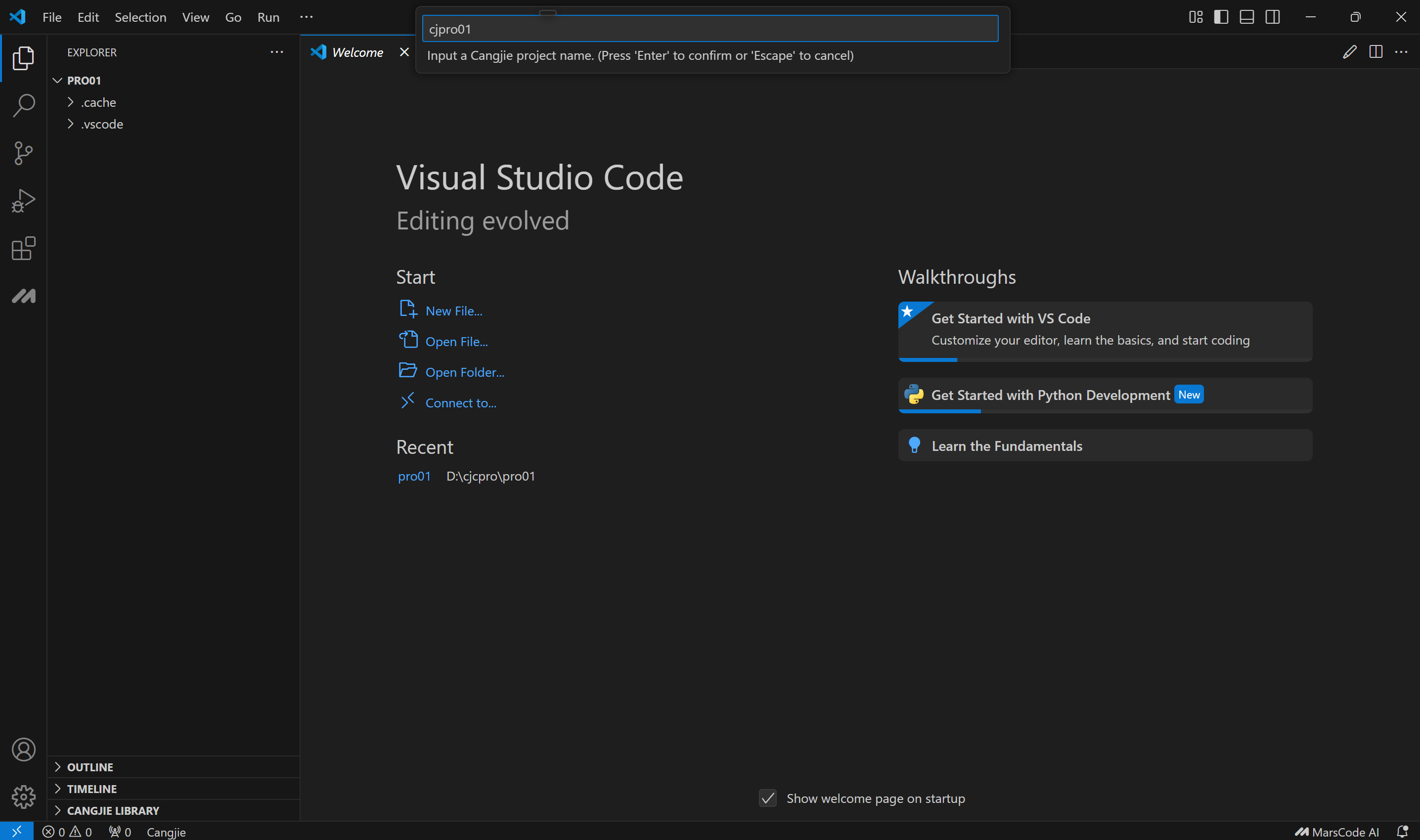Open the Run menu
The image size is (1420, 840).
coord(268,17)
